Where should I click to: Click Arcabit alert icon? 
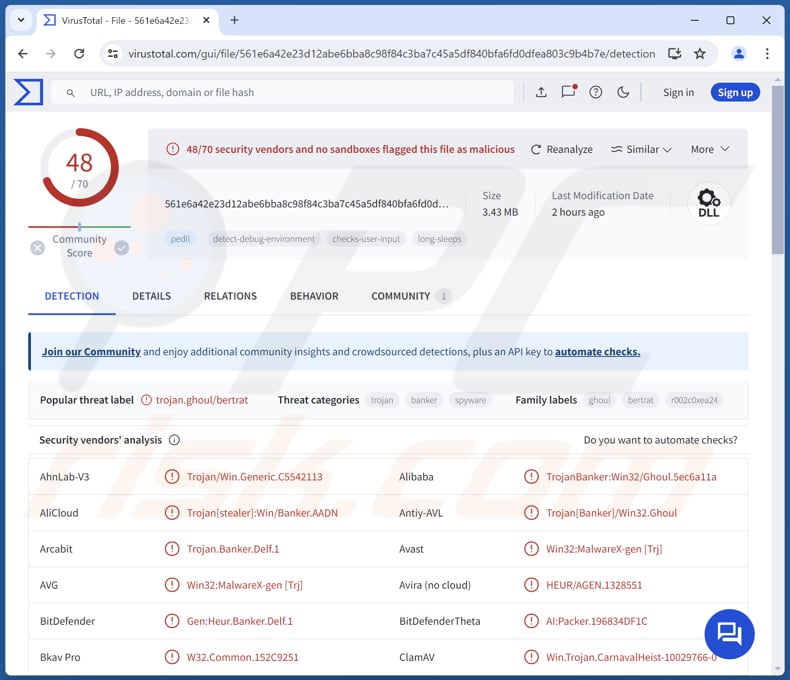point(172,549)
